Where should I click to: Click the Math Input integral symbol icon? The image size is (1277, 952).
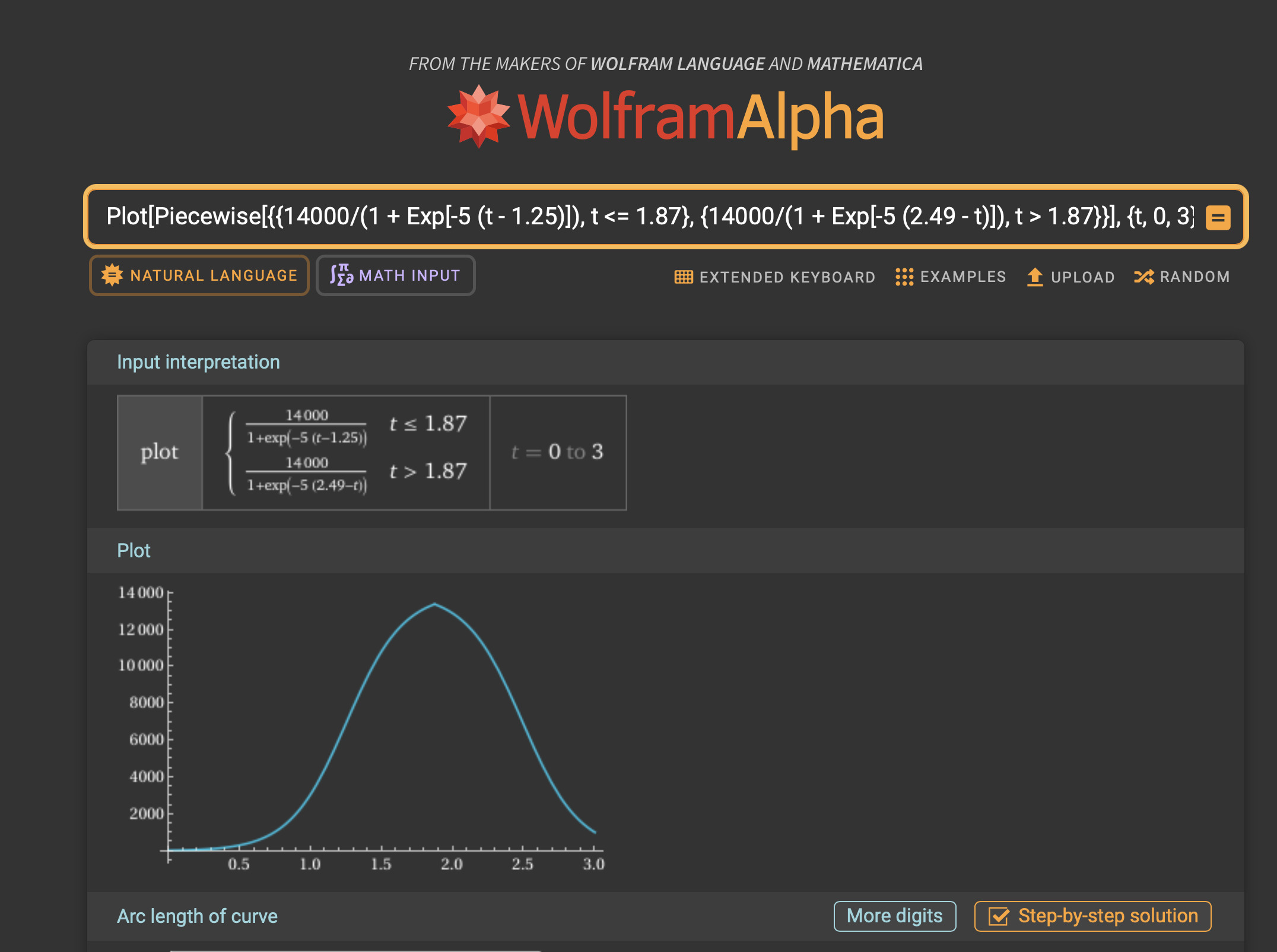coord(341,275)
